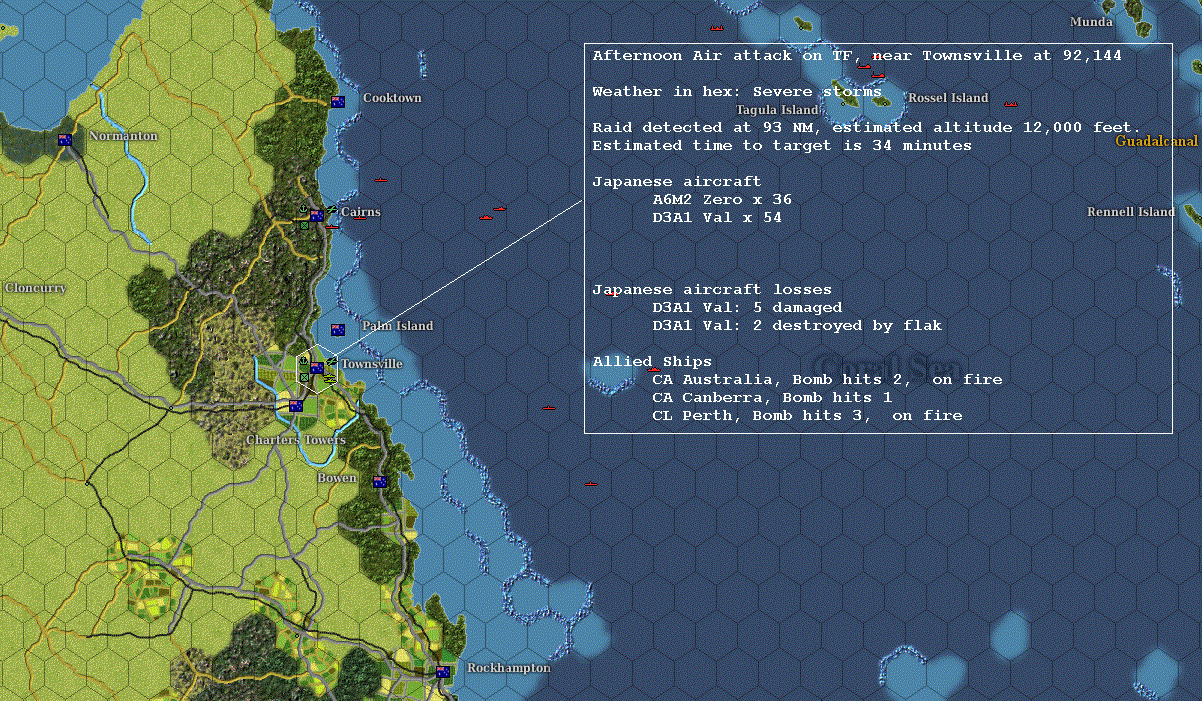Open the Townsville port anchor icon
The width and height of the screenshot is (1202, 701).
pos(303,361)
